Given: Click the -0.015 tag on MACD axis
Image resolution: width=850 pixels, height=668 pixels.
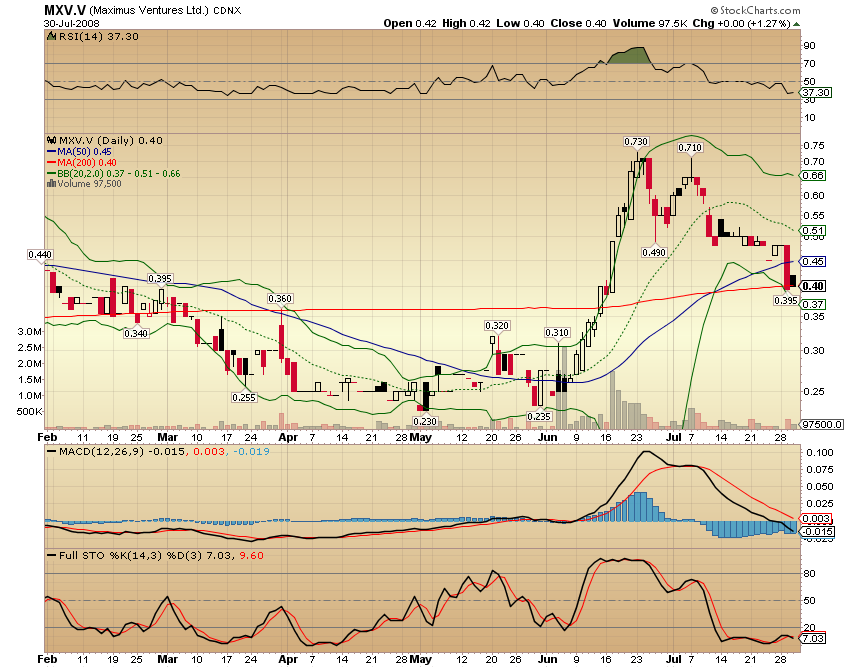Looking at the screenshot, I should (818, 531).
